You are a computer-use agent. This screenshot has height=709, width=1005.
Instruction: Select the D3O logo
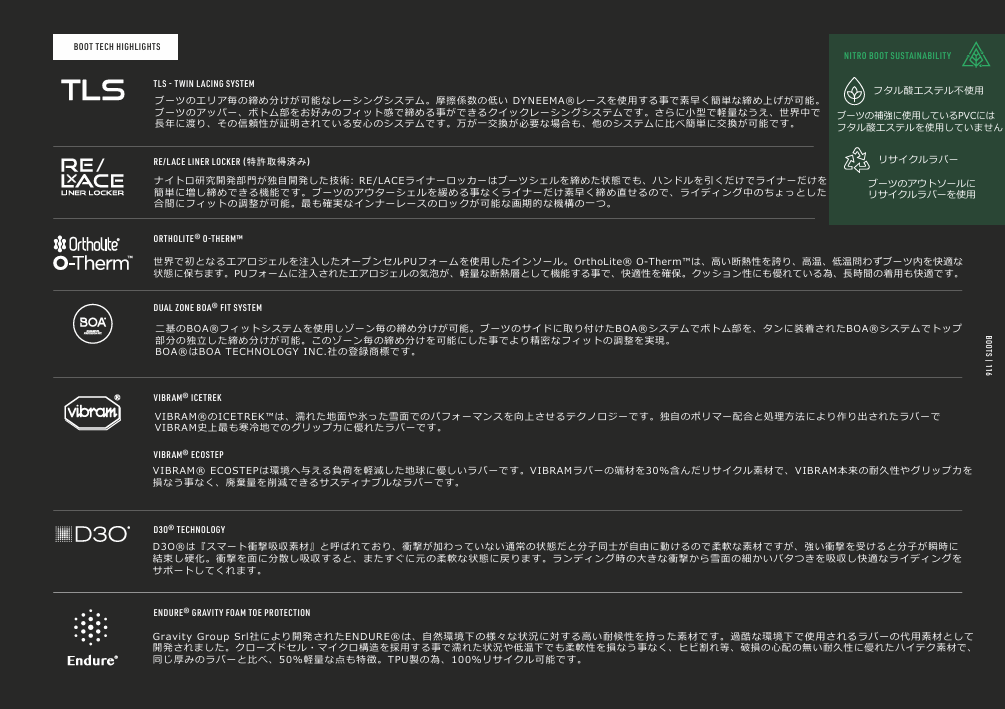click(x=92, y=534)
